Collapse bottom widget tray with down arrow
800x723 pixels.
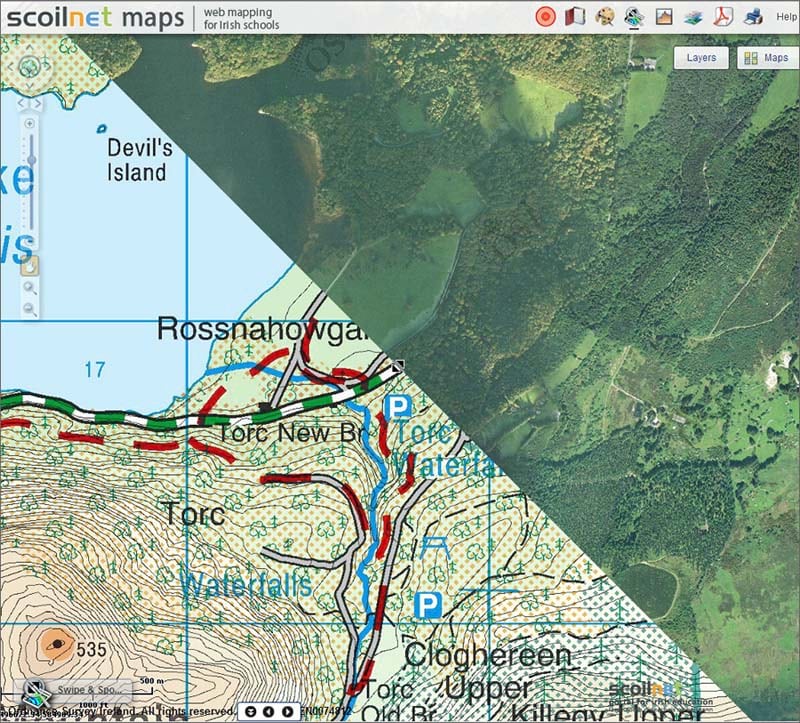point(251,711)
